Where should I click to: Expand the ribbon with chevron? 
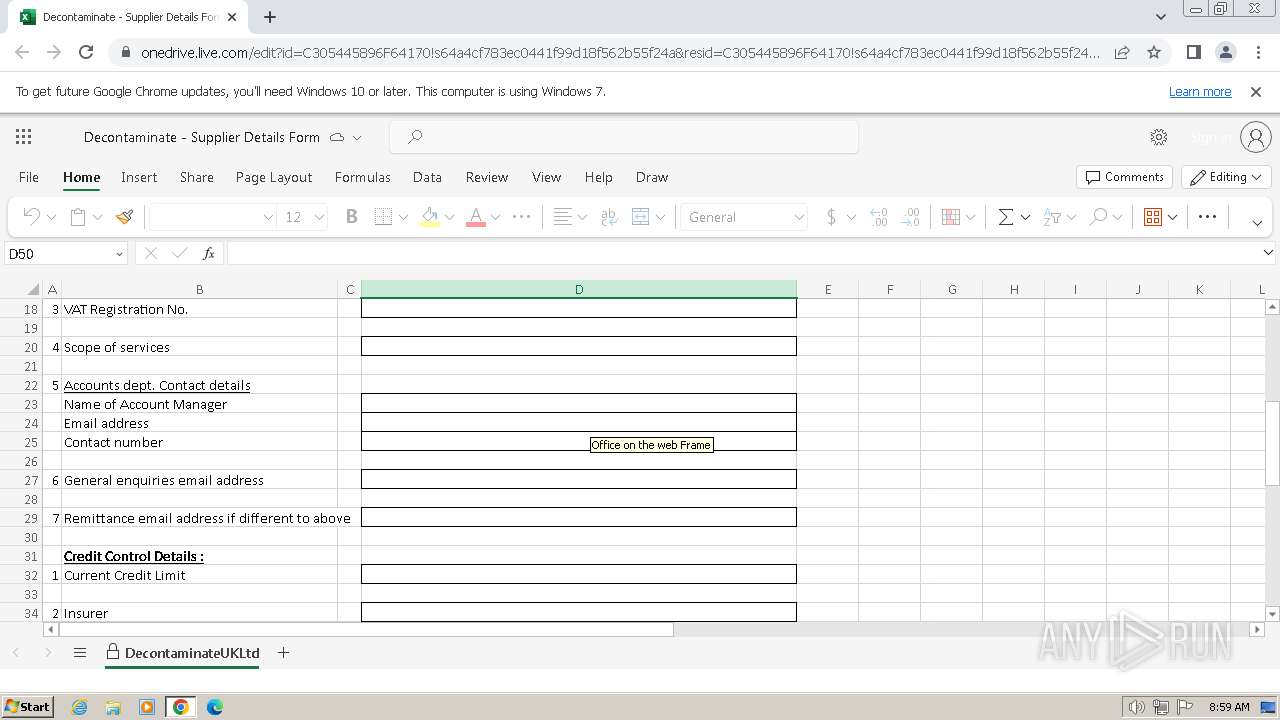[1257, 223]
